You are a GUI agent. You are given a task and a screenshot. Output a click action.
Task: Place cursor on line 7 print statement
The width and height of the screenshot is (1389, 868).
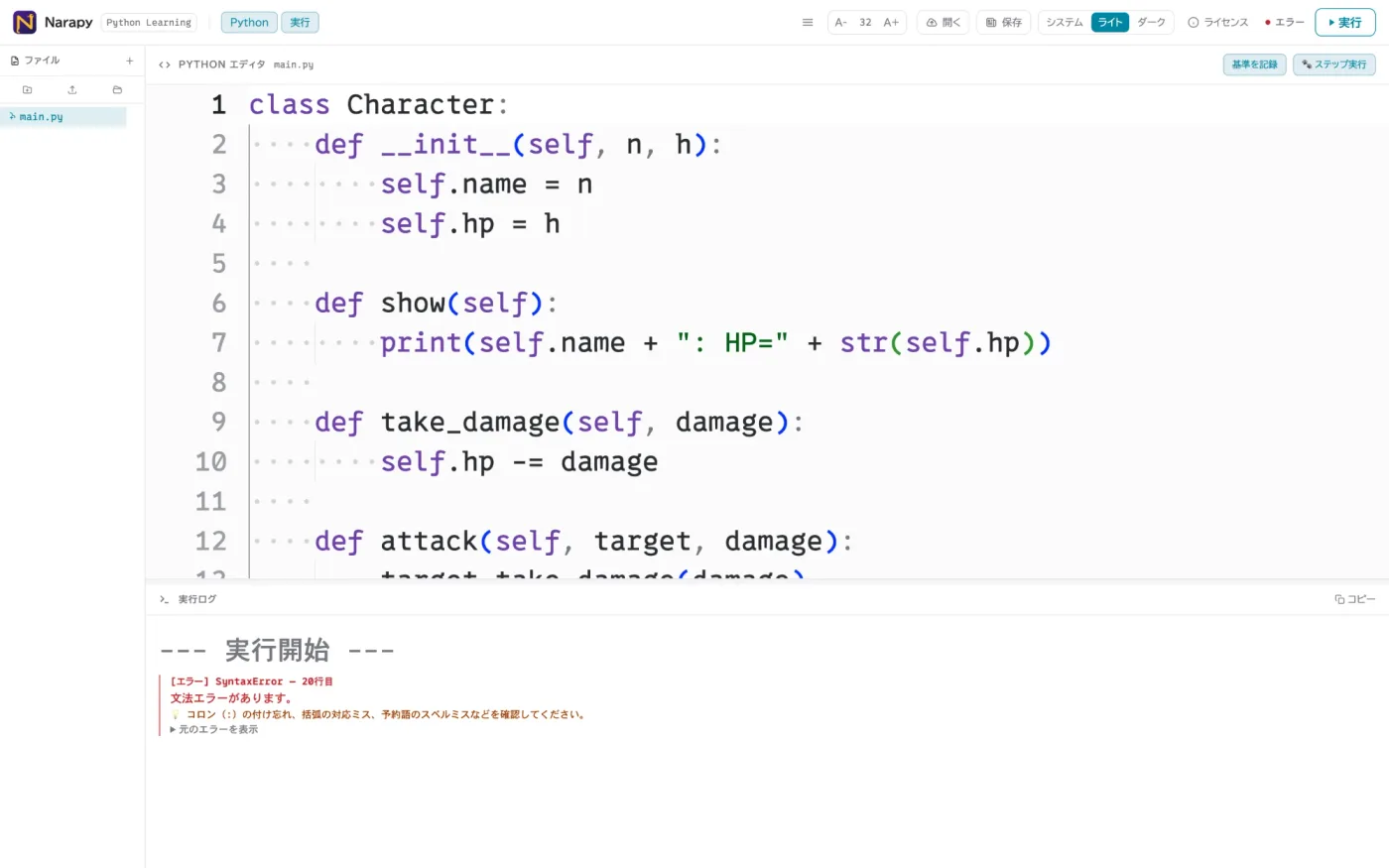click(715, 342)
